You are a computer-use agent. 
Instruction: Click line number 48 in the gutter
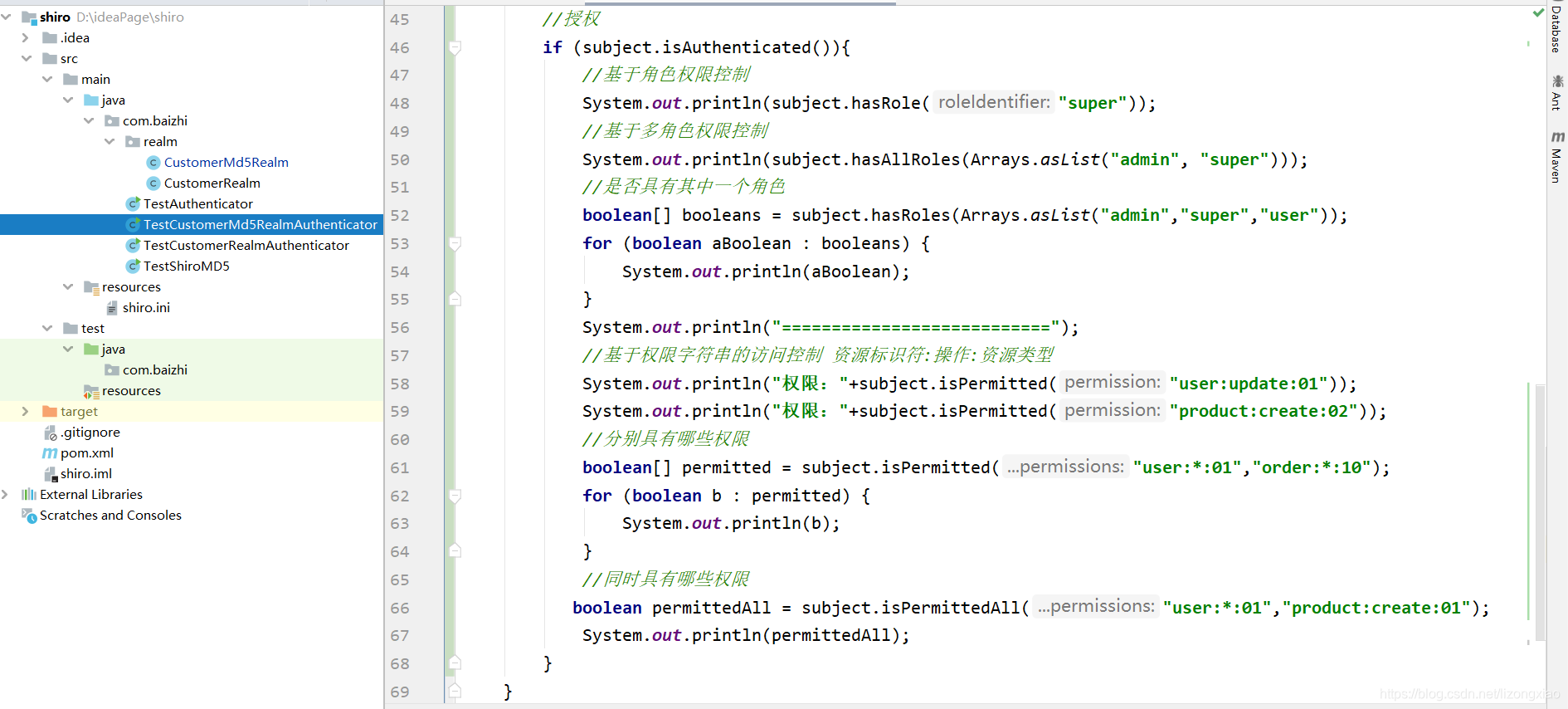(x=400, y=103)
